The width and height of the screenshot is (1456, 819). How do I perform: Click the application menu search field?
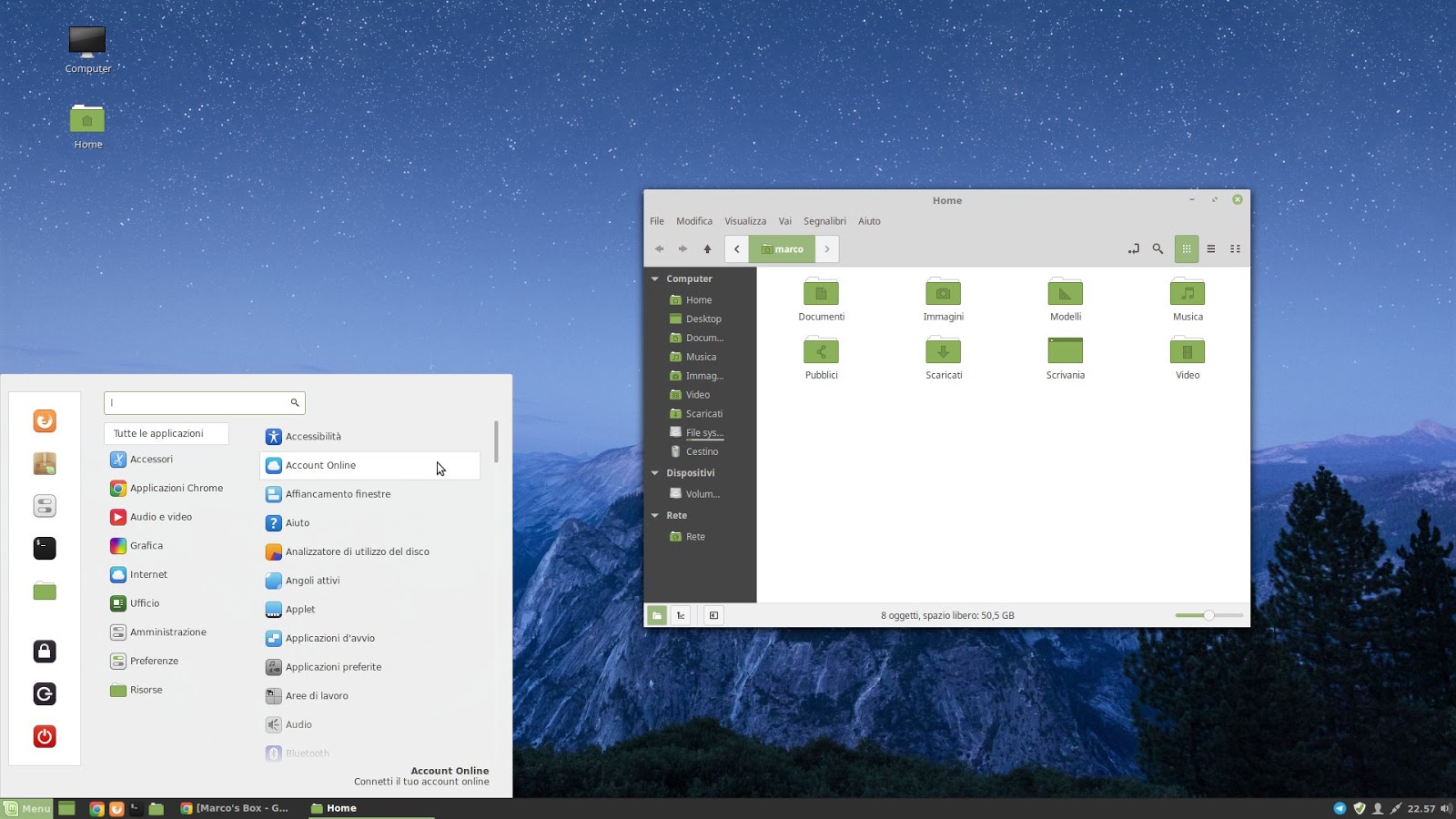pos(205,402)
